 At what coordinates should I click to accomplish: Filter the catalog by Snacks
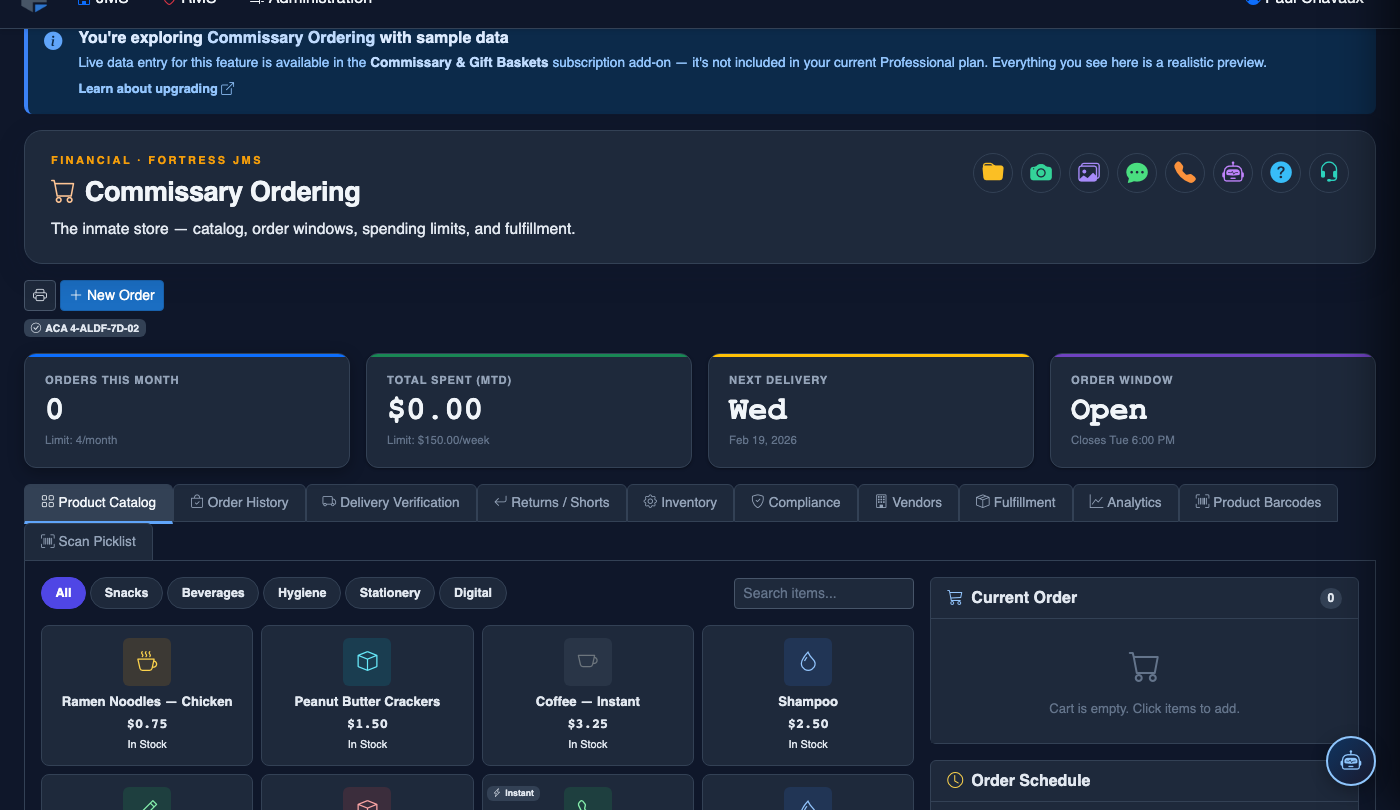126,593
